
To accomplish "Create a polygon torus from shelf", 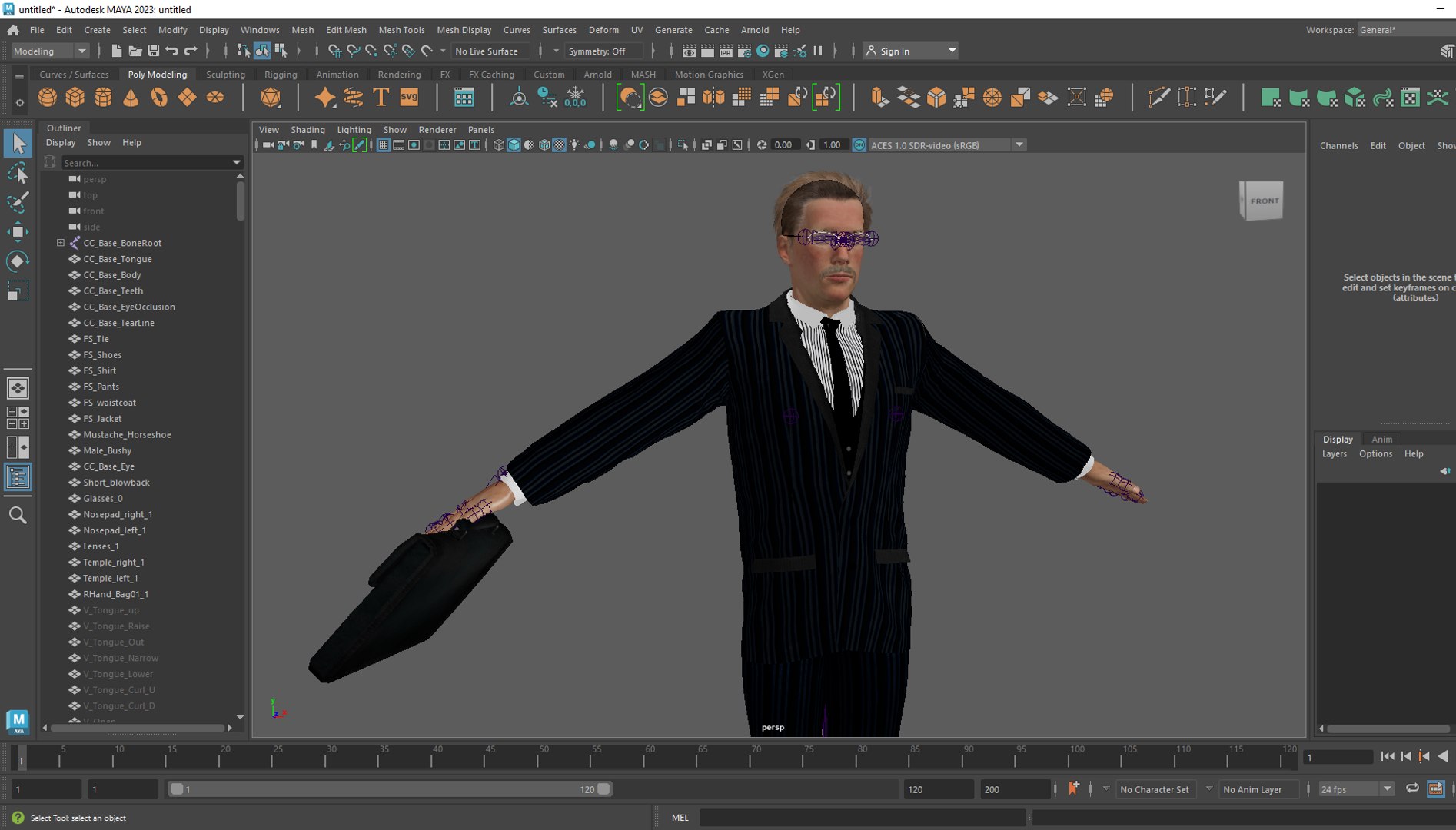I will click(x=159, y=98).
